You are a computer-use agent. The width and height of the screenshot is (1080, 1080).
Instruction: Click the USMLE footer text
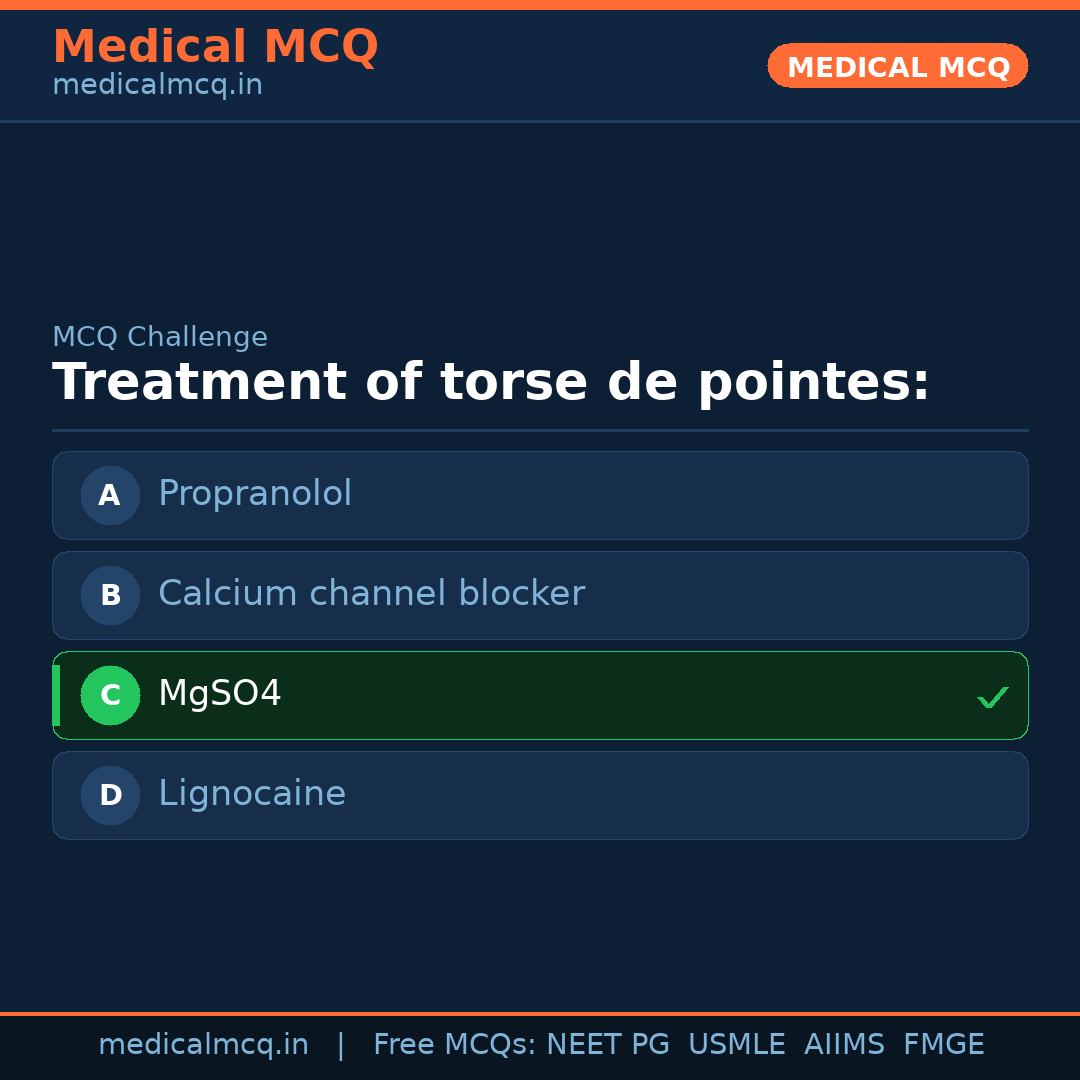737,1044
